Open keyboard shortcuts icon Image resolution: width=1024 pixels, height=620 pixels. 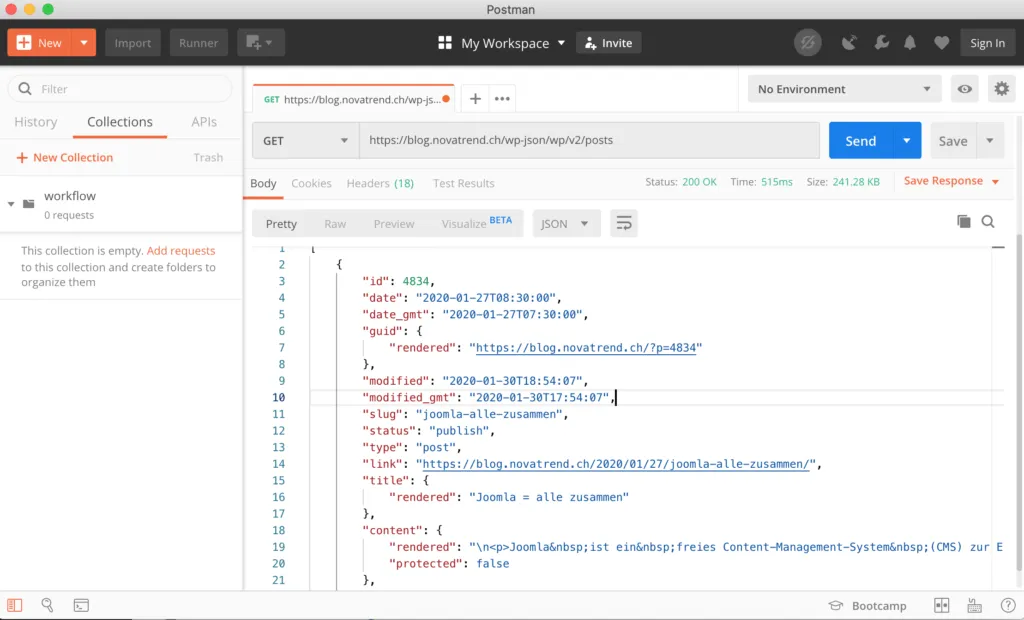(x=974, y=606)
